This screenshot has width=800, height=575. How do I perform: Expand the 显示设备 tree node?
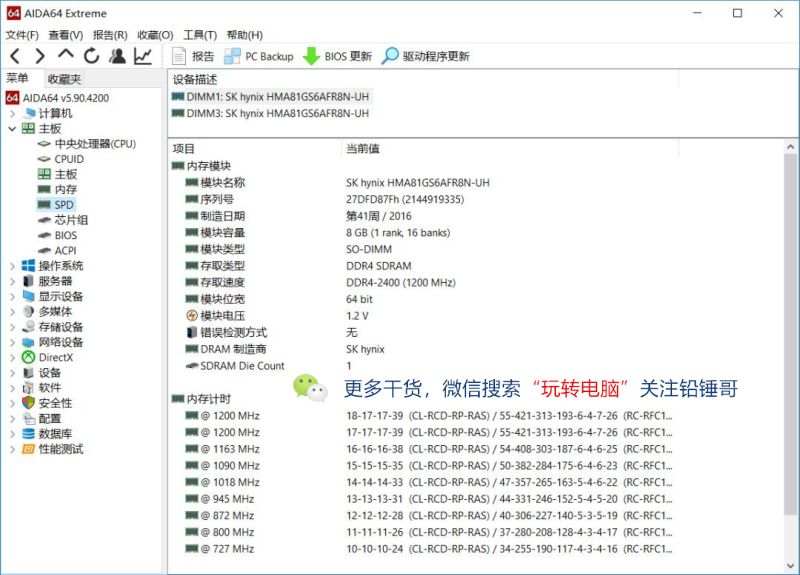tap(12, 296)
